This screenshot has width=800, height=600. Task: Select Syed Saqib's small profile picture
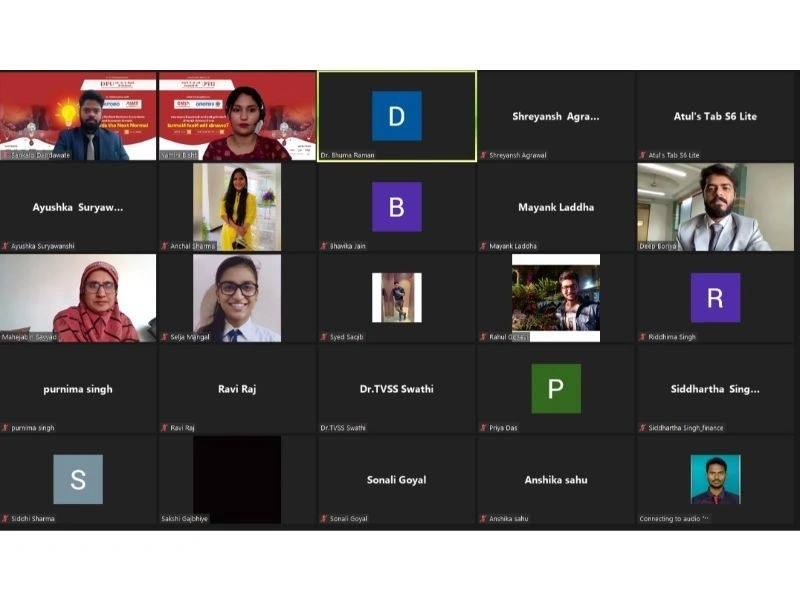coord(397,297)
